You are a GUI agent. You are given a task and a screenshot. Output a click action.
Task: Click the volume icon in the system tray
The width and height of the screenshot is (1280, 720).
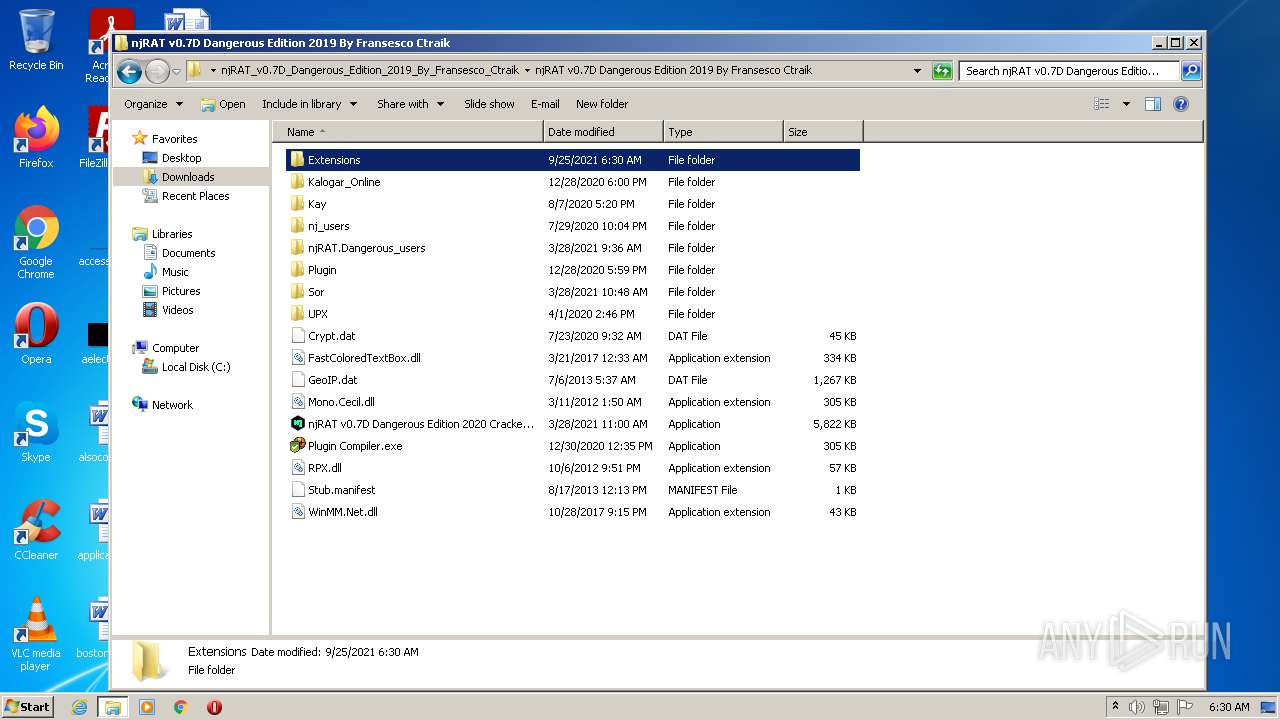tap(1137, 707)
